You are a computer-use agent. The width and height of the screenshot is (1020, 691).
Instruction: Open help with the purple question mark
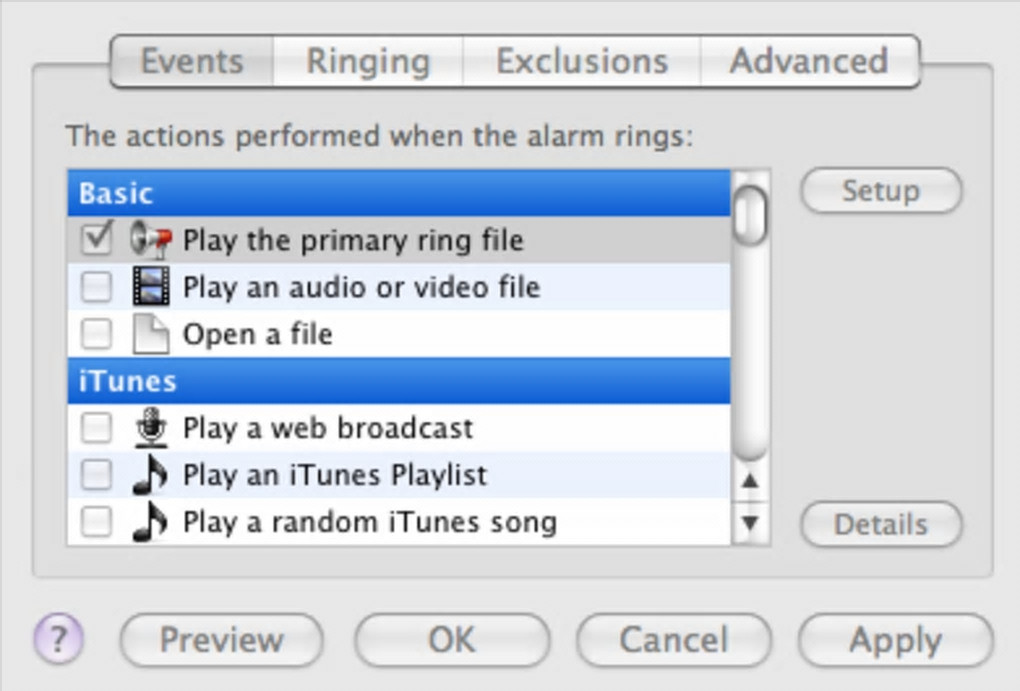59,637
